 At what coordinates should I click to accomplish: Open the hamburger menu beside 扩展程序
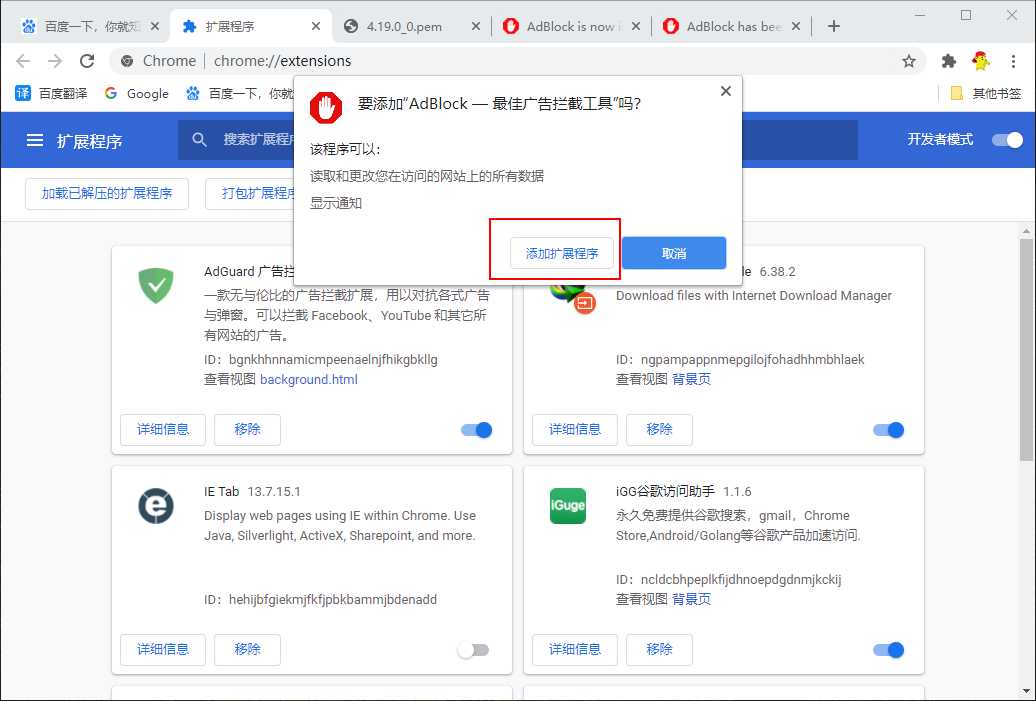point(34,140)
